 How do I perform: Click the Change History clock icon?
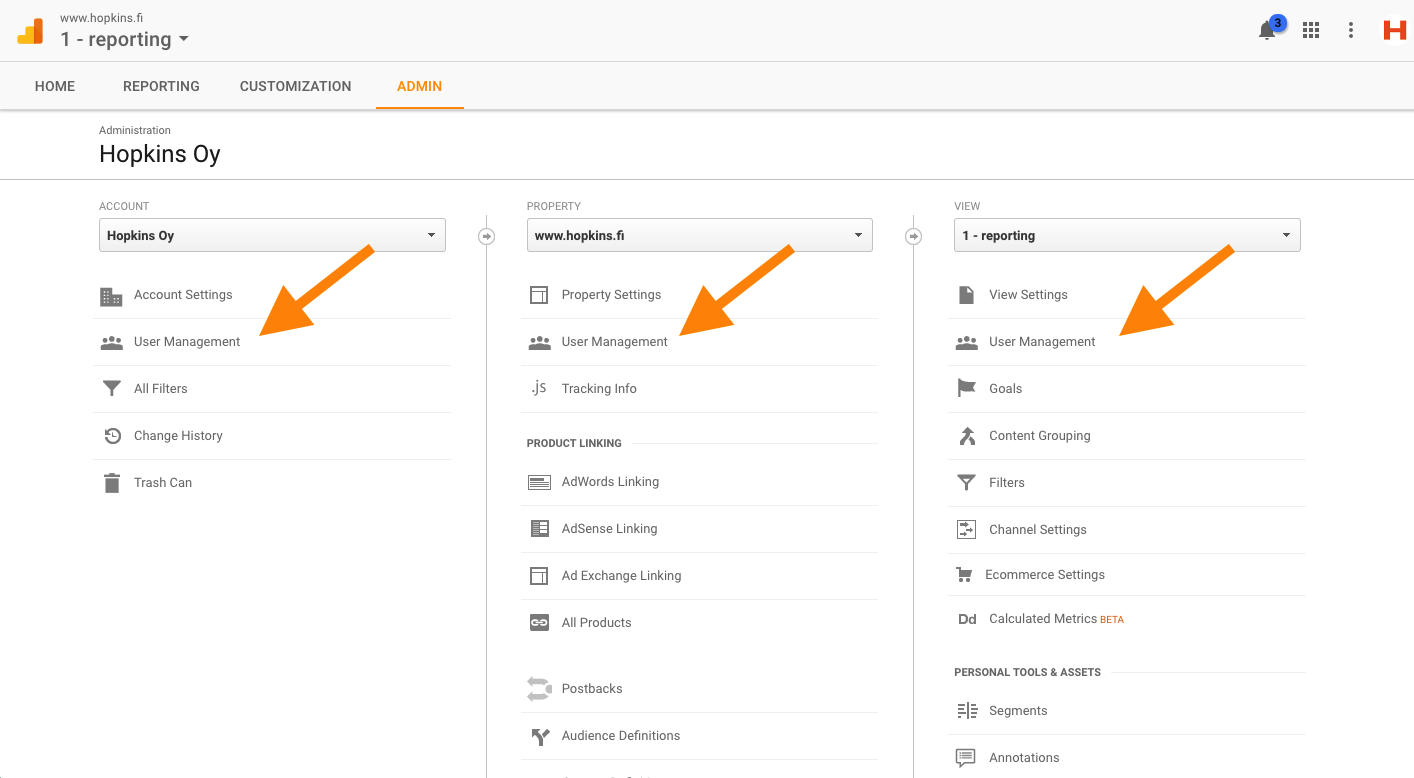(x=112, y=436)
